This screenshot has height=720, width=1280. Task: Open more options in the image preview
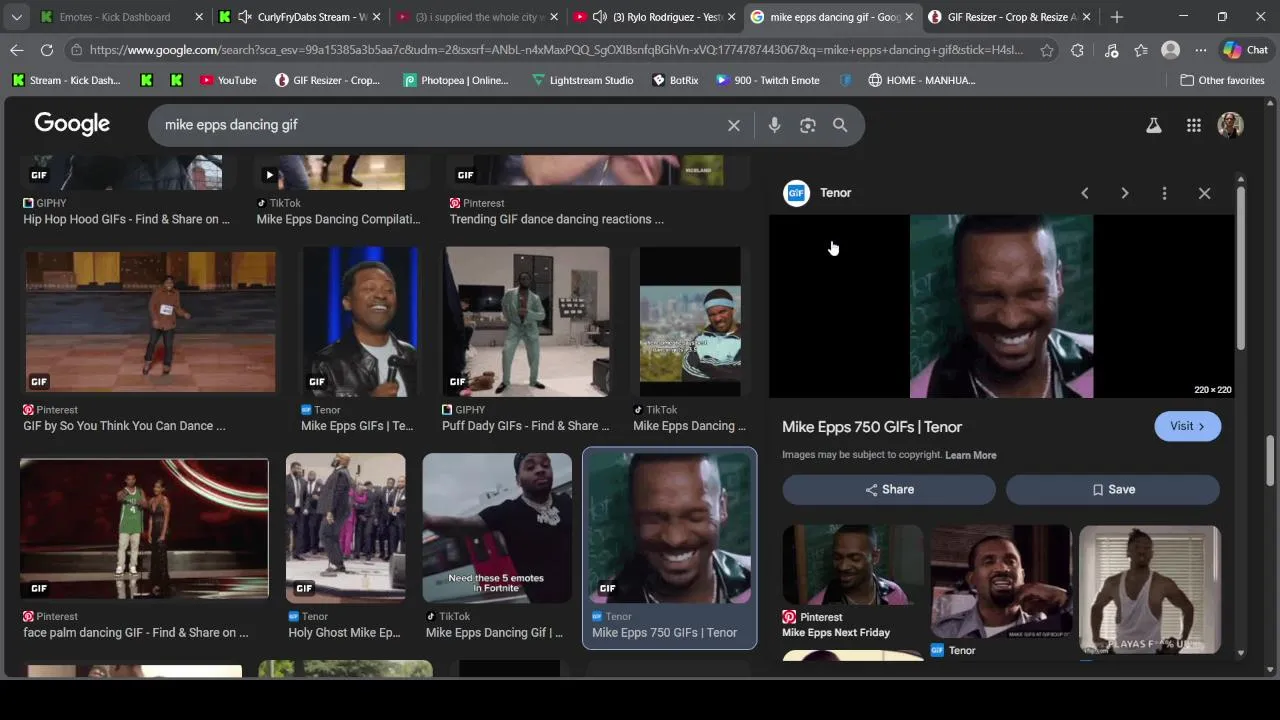pos(1164,193)
